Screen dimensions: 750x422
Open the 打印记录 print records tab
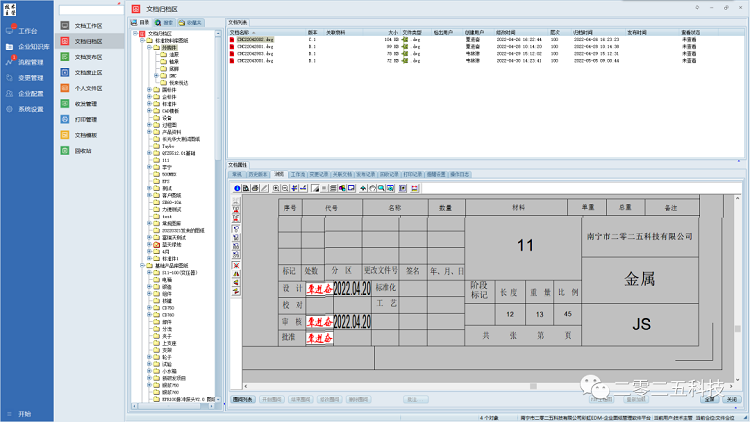(412, 175)
